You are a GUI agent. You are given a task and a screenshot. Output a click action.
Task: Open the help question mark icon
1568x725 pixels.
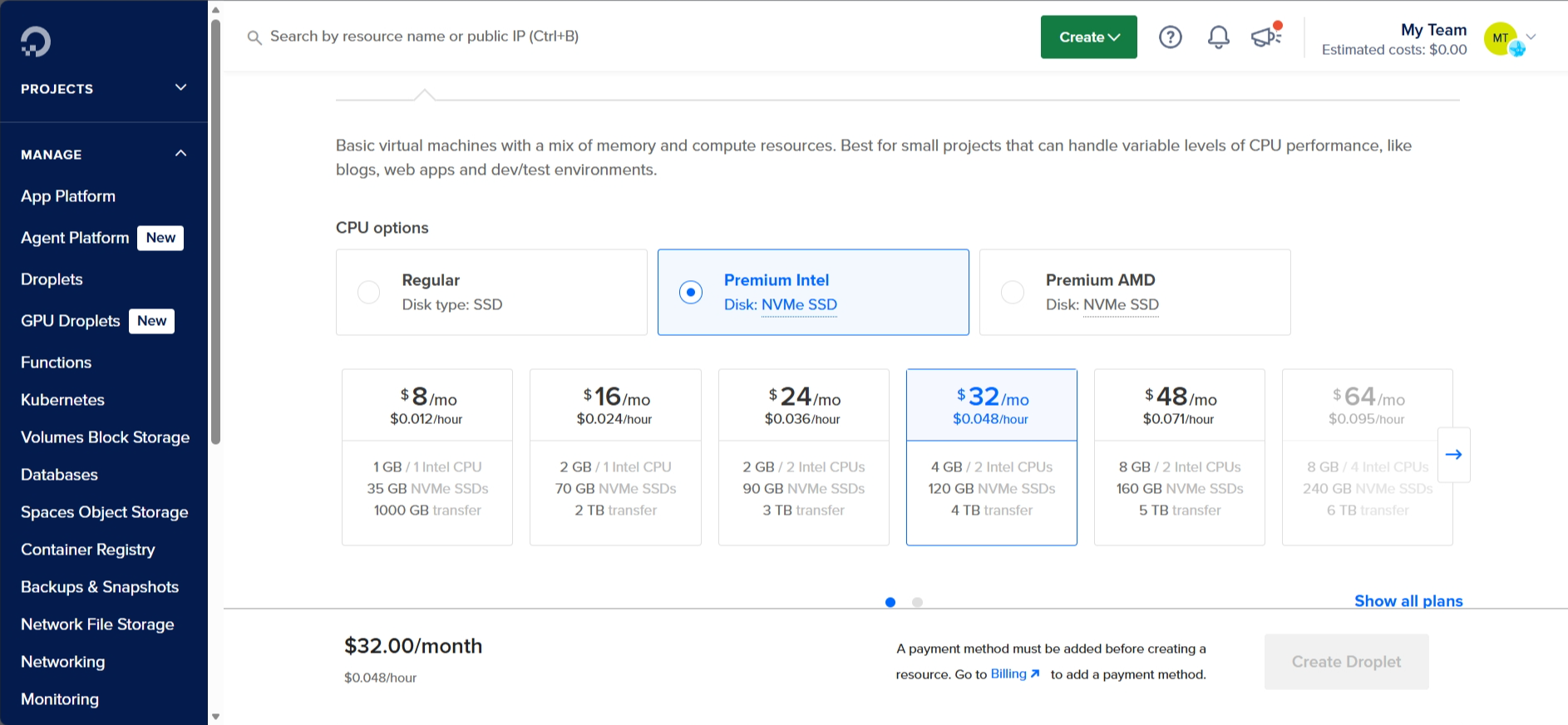[1171, 37]
